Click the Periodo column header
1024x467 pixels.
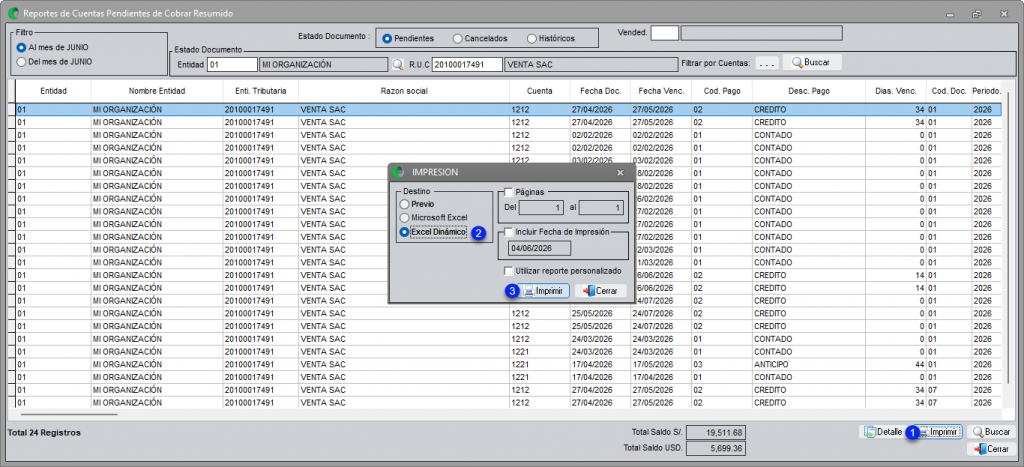(x=986, y=91)
